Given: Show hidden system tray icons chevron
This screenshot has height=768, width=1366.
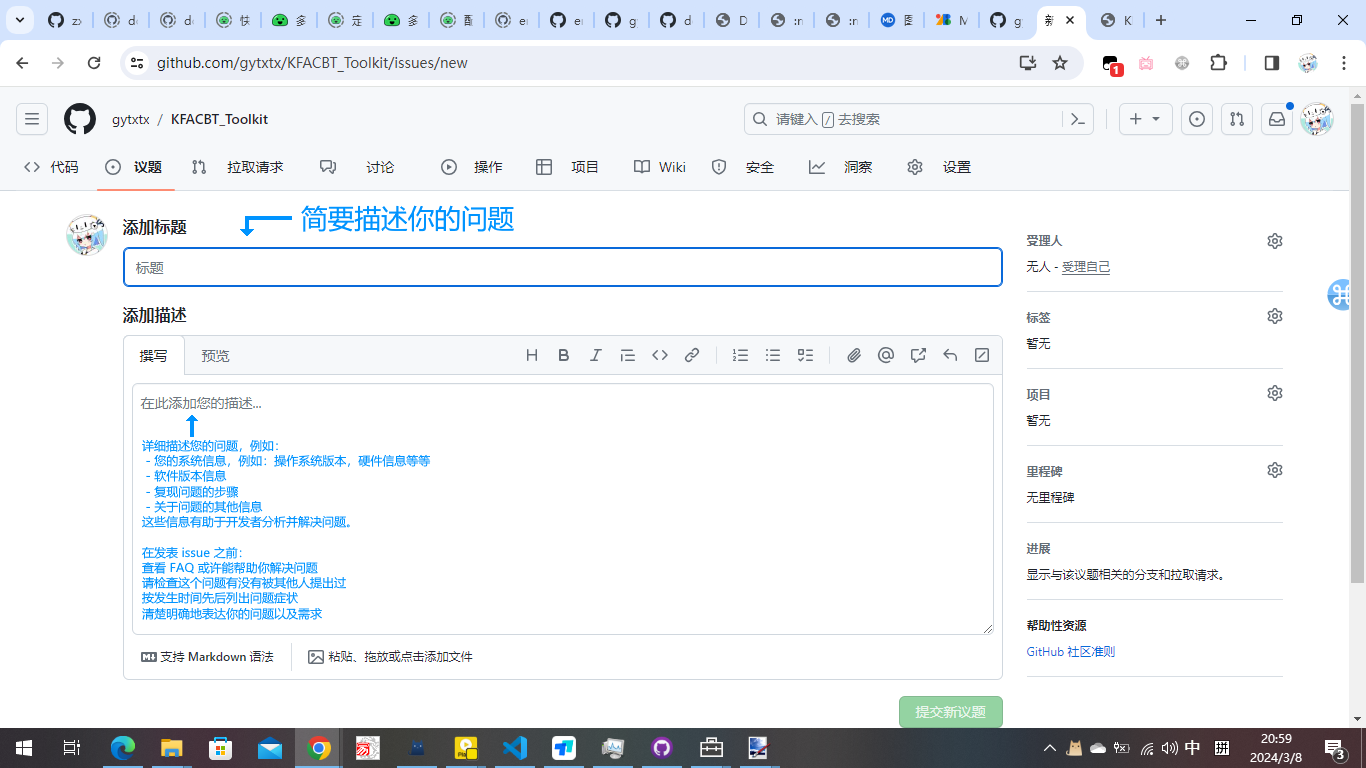Looking at the screenshot, I should coord(1049,748).
